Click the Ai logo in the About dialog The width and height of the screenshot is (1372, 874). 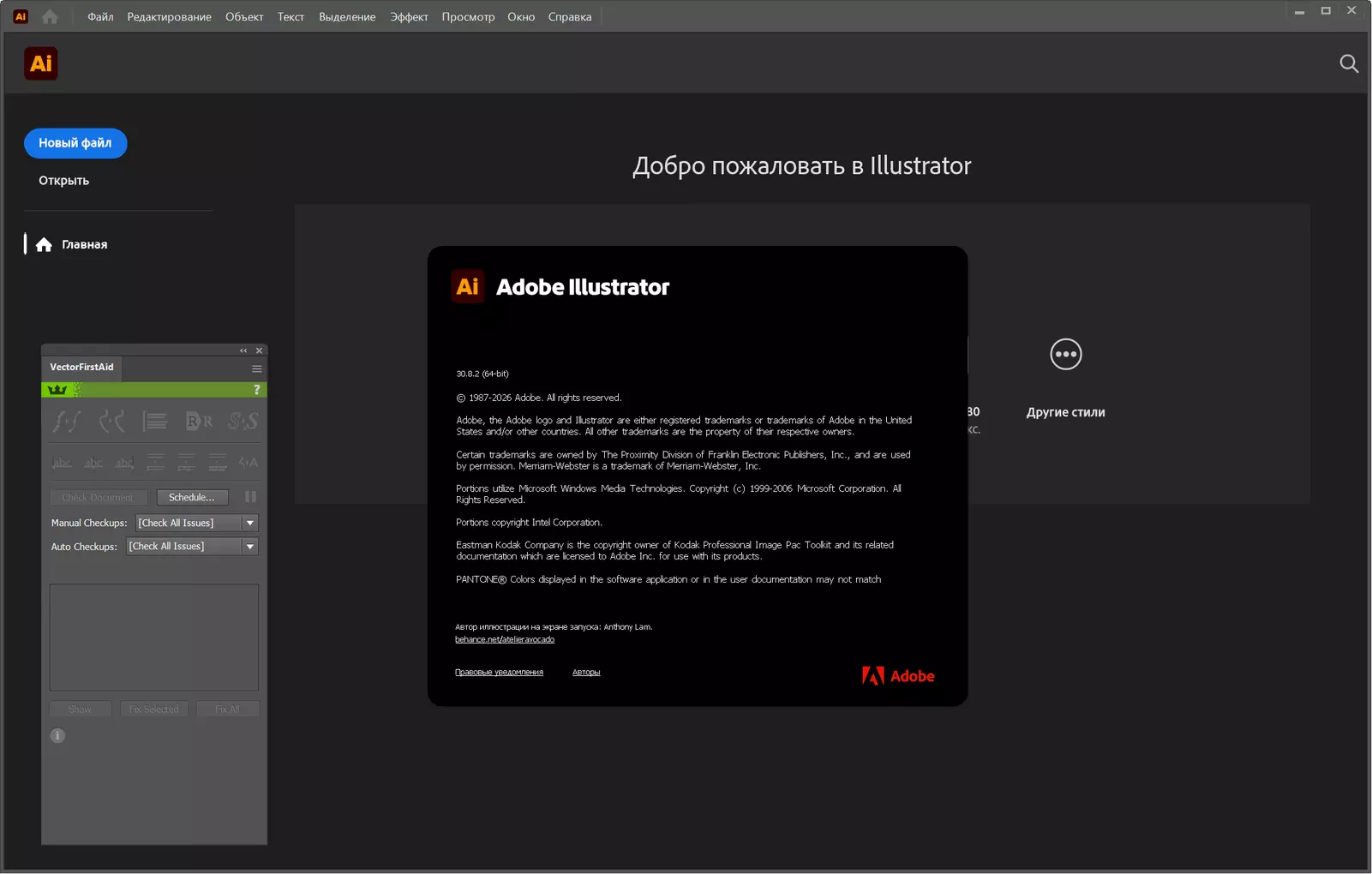[x=468, y=286]
